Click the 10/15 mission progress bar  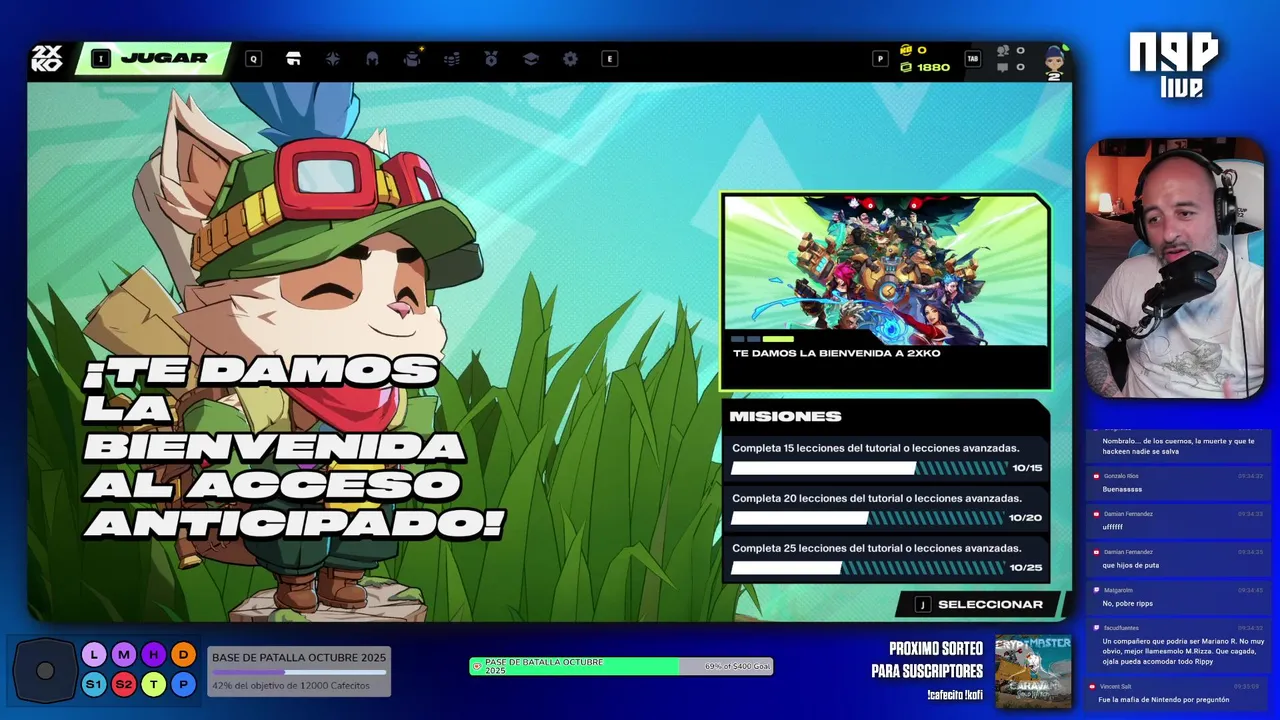[x=868, y=468]
